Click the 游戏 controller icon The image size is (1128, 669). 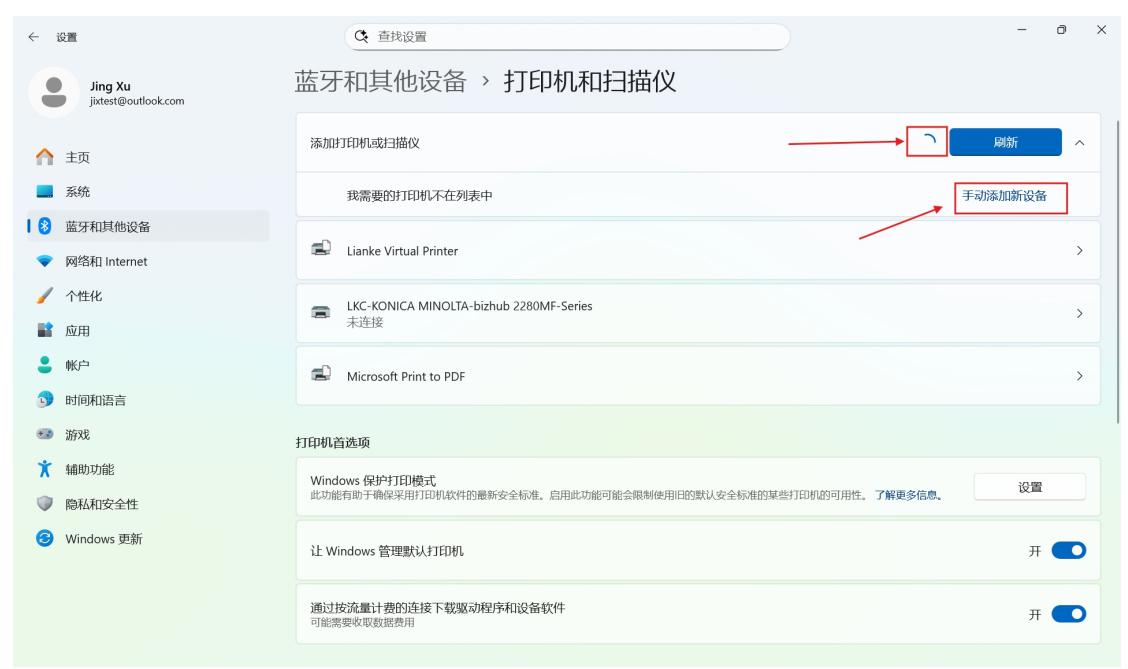[45, 434]
